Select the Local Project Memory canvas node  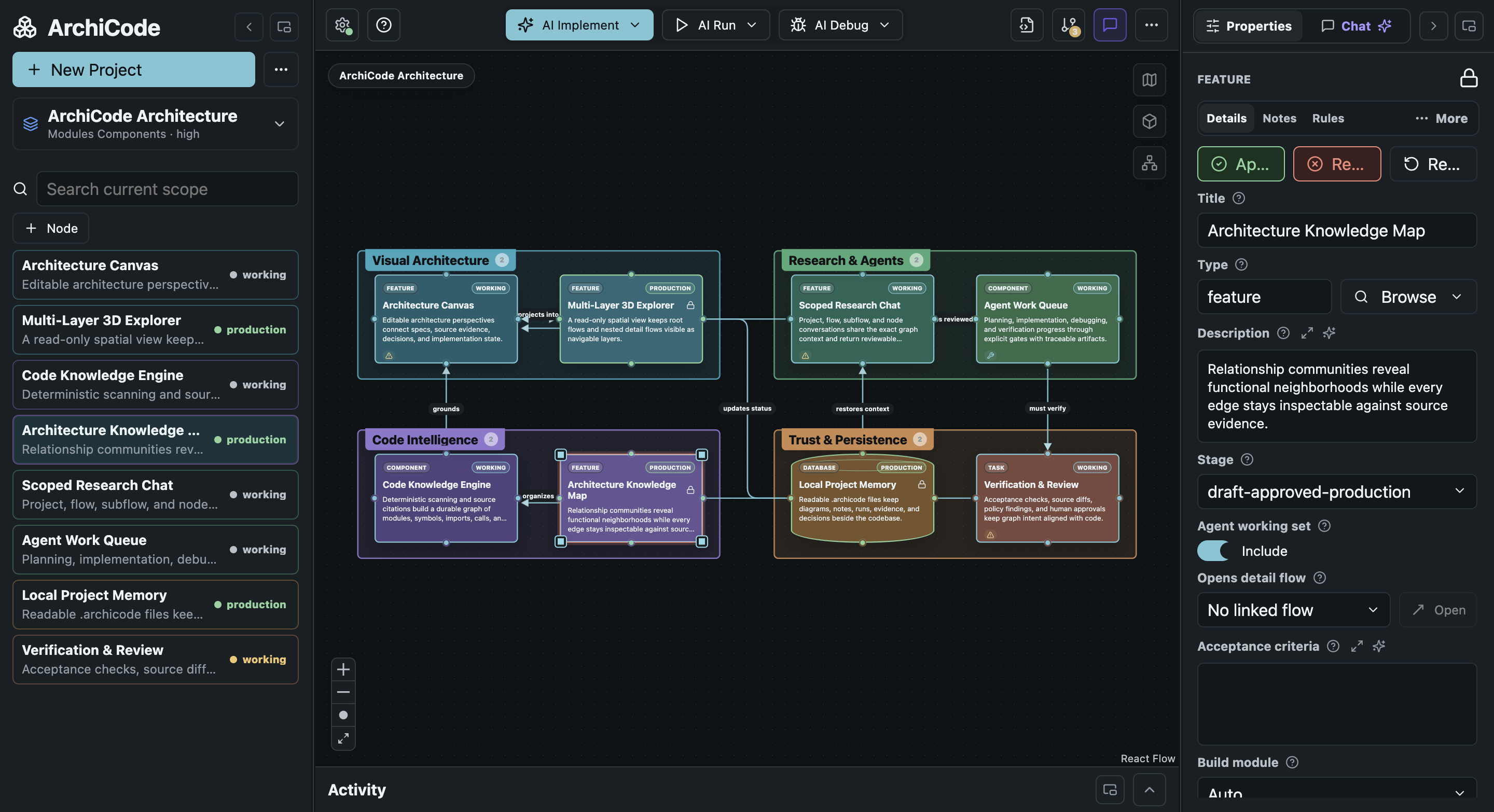click(862, 498)
